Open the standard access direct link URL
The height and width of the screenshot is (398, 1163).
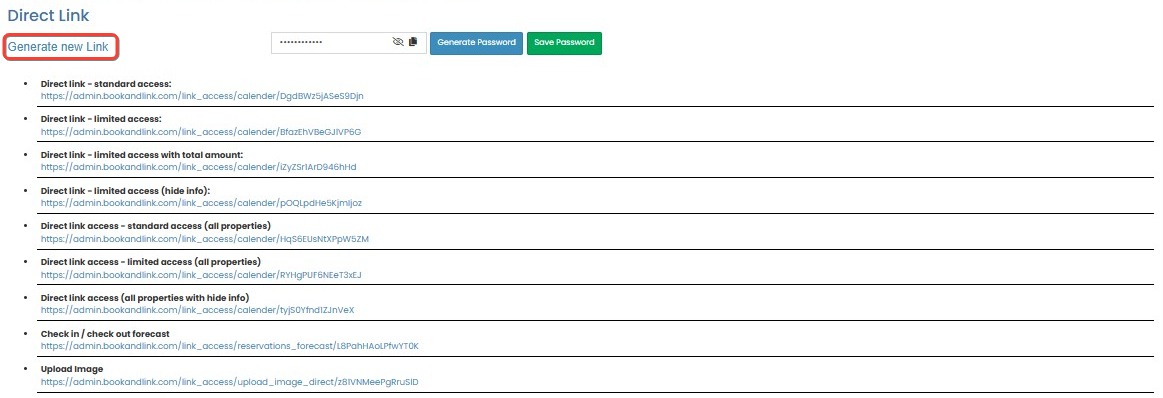pyautogui.click(x=202, y=96)
